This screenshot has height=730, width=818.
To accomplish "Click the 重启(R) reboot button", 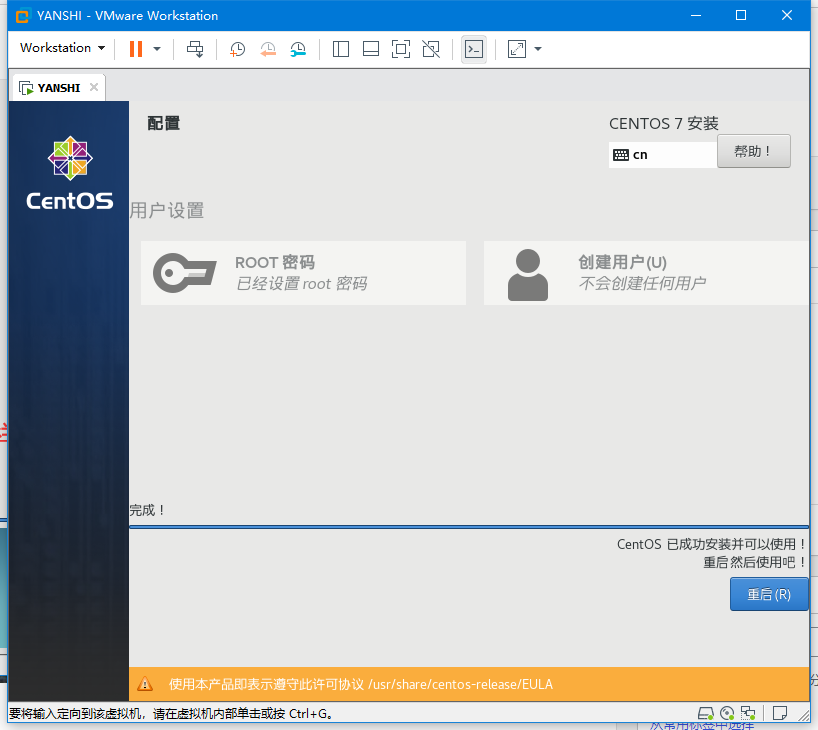I will [x=769, y=594].
